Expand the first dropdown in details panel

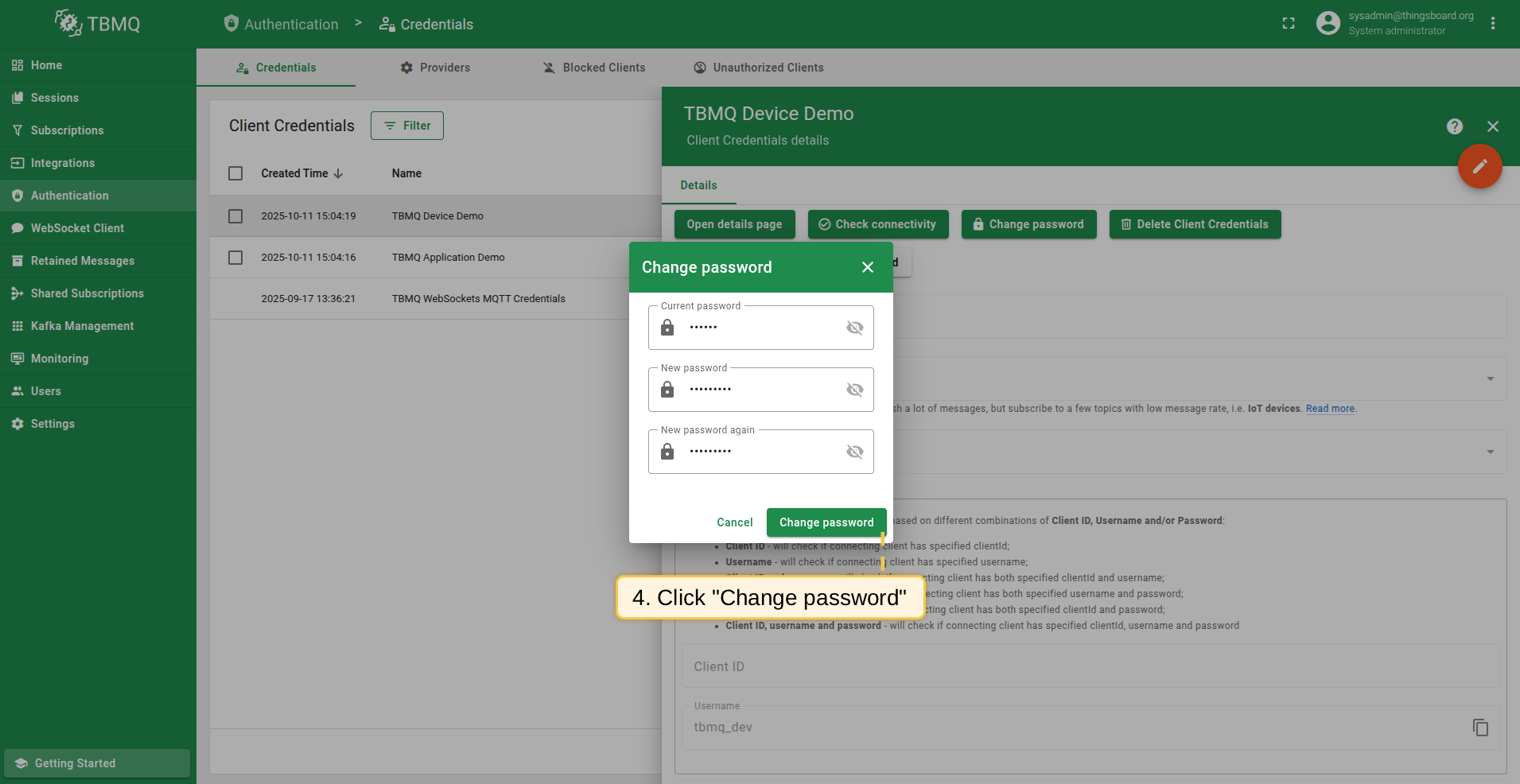point(1490,378)
